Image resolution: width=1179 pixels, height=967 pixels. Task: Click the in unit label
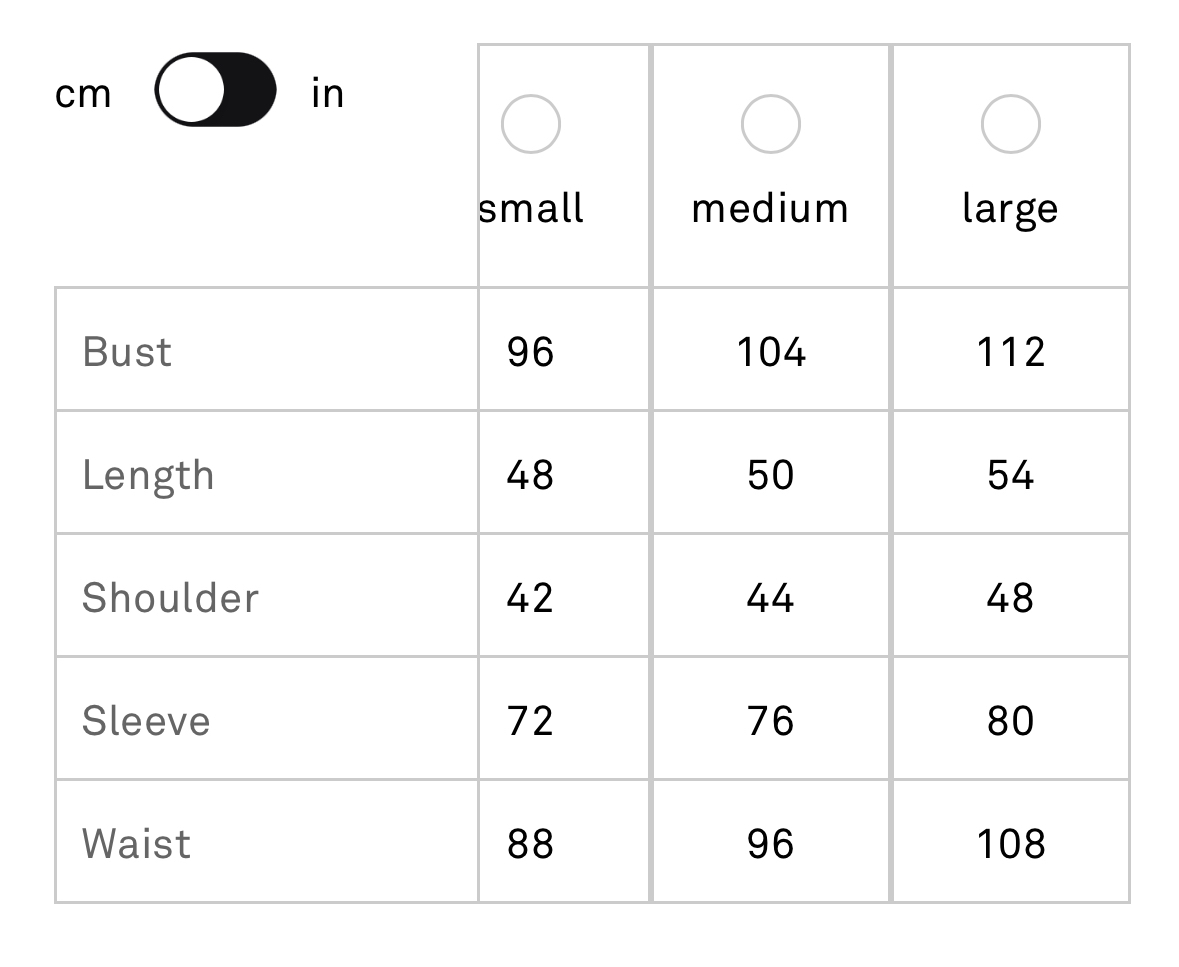328,93
